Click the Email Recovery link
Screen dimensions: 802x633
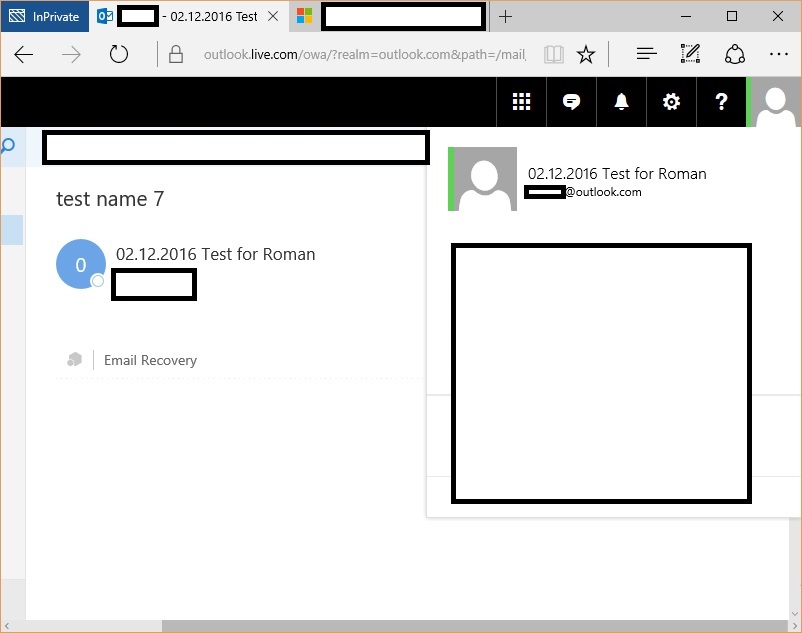(150, 360)
